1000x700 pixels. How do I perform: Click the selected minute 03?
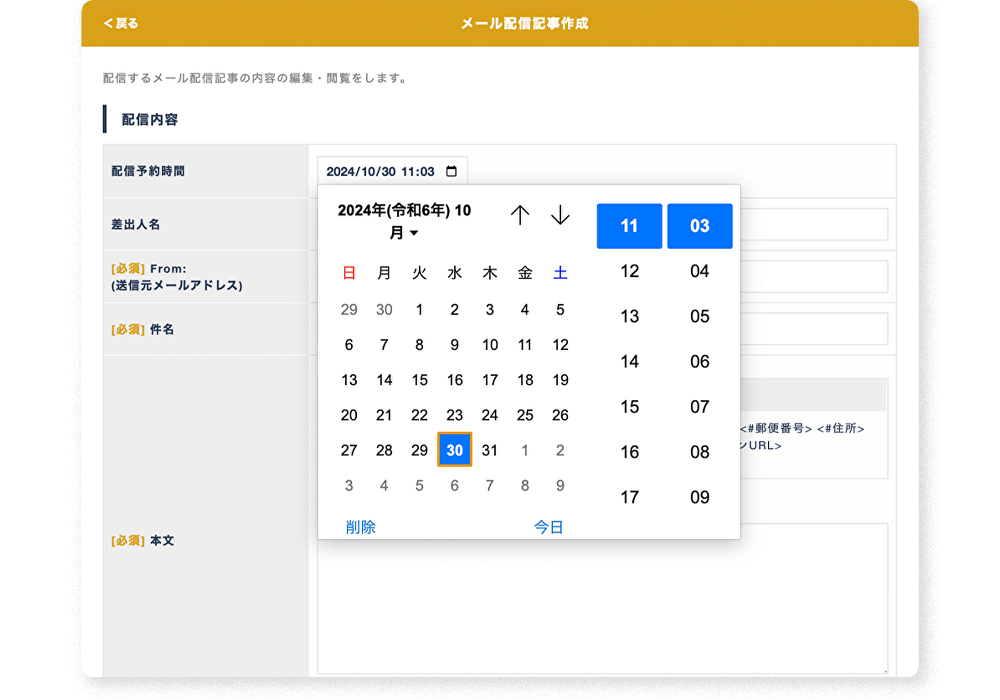click(699, 226)
